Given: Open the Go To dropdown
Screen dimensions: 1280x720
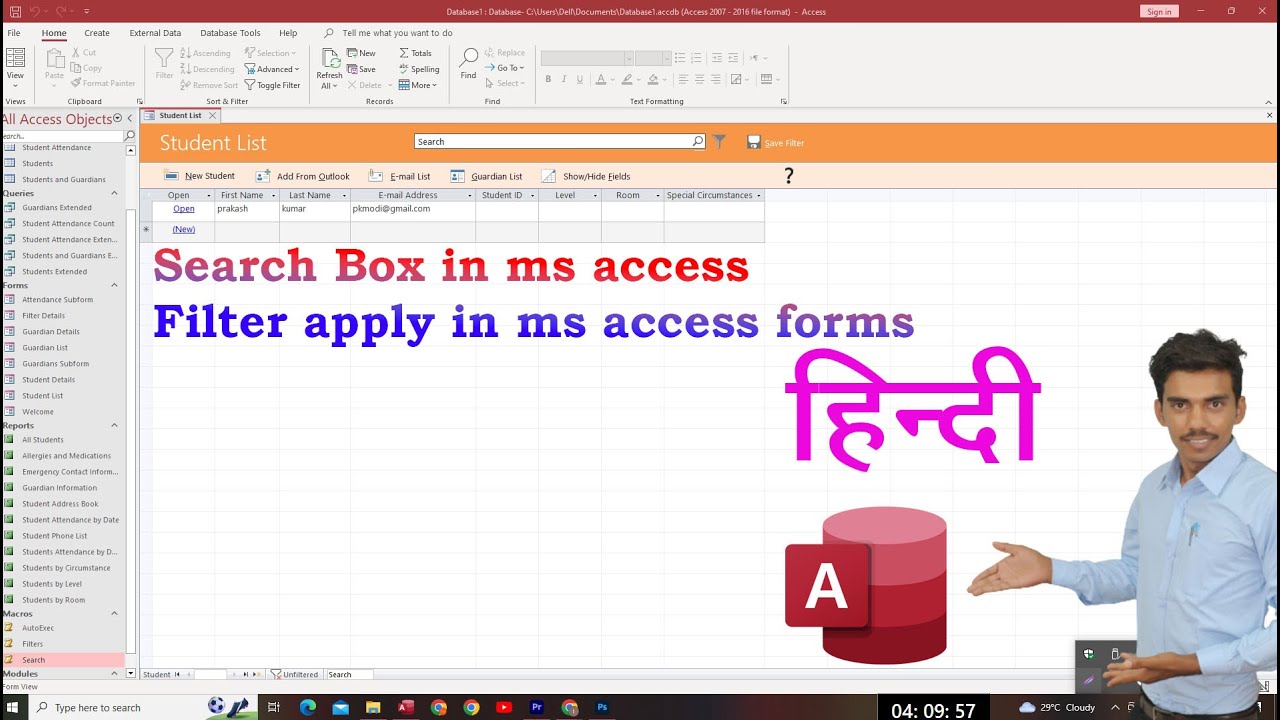Looking at the screenshot, I should tap(505, 68).
